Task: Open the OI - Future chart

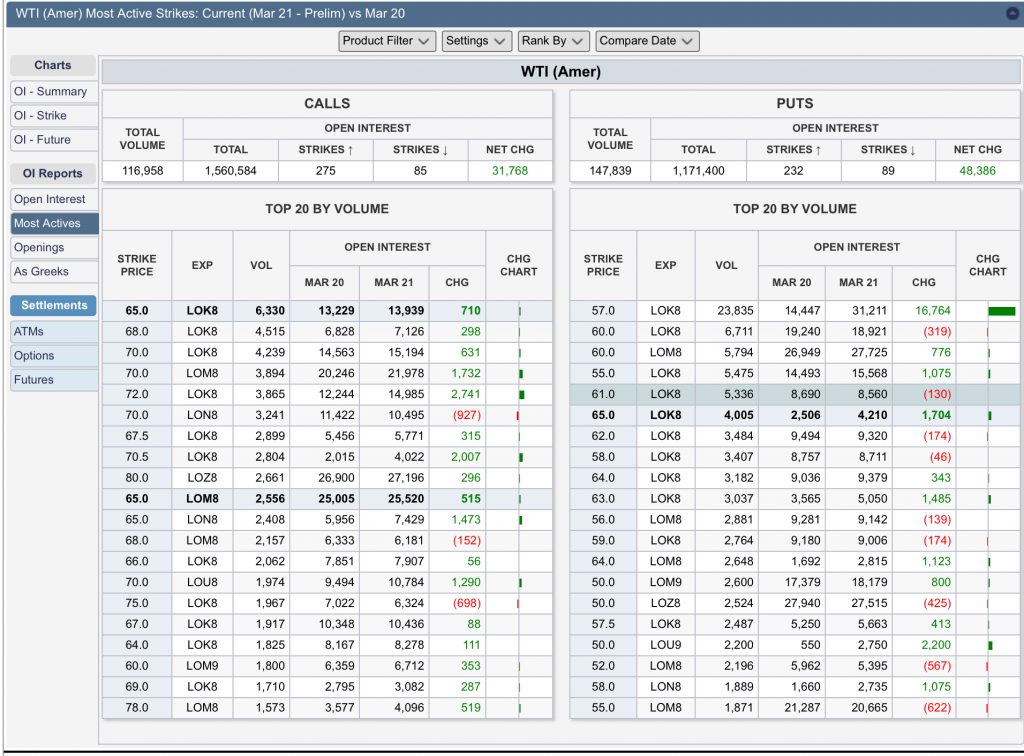Action: click(x=54, y=139)
